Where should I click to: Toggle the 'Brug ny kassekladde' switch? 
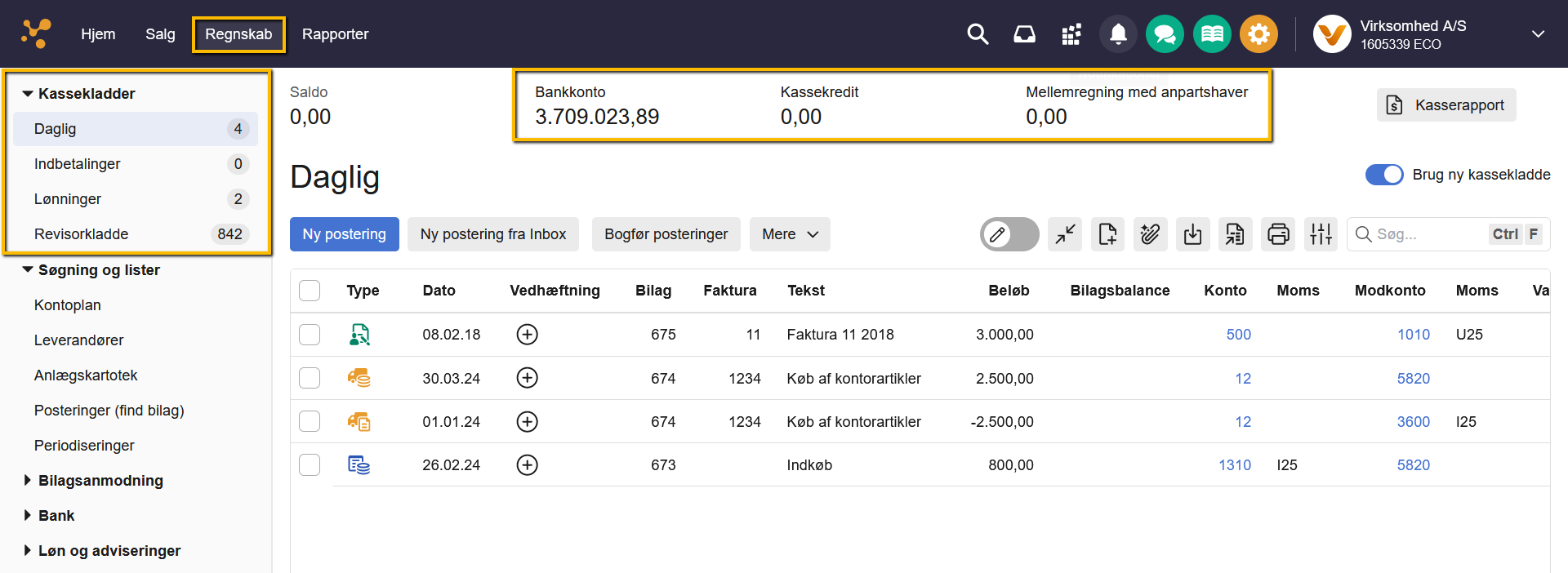(1384, 175)
